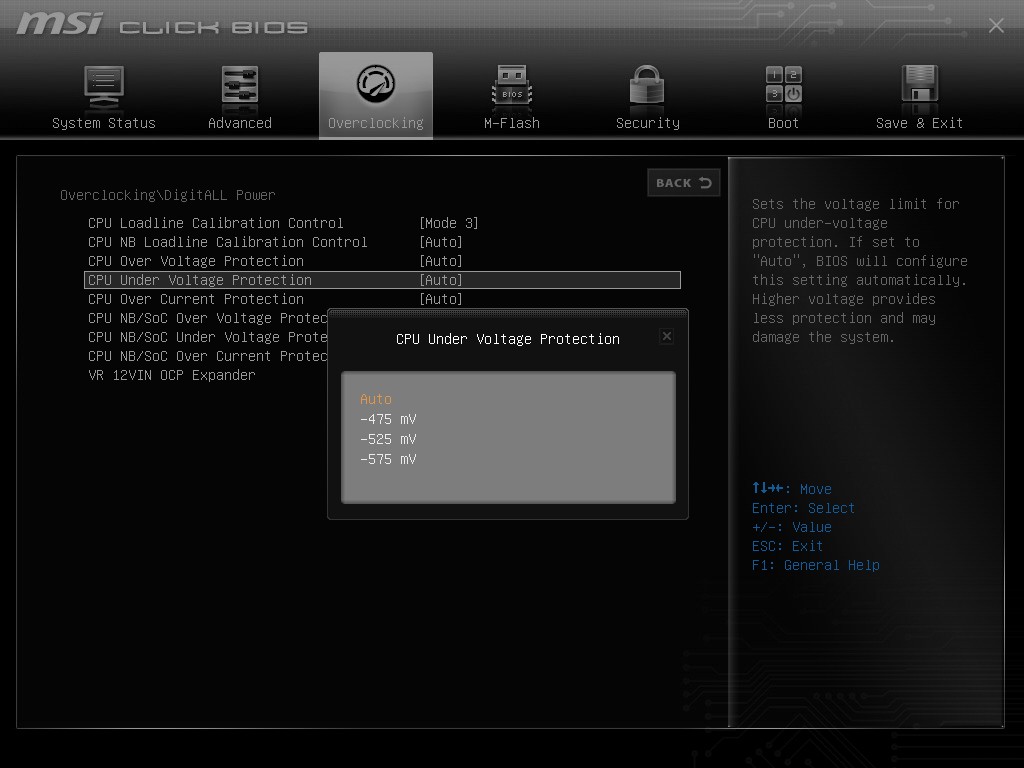
Task: Switch to the Boot tab label
Action: pyautogui.click(x=783, y=123)
